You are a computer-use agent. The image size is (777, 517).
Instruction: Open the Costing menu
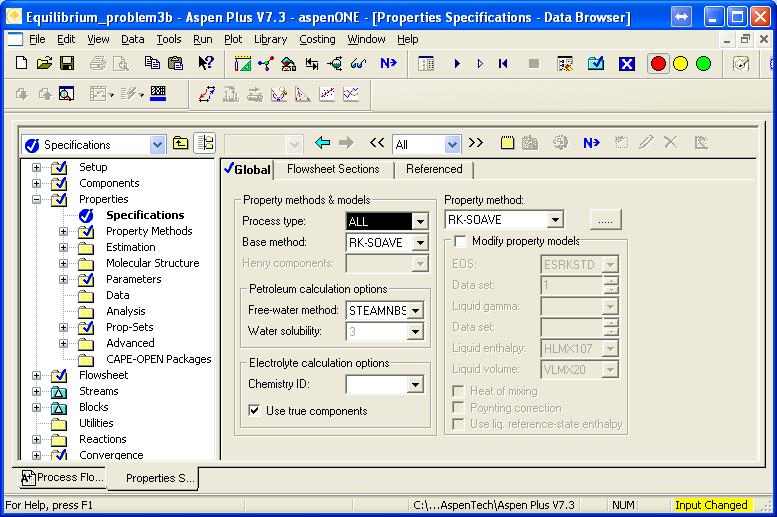tap(317, 39)
